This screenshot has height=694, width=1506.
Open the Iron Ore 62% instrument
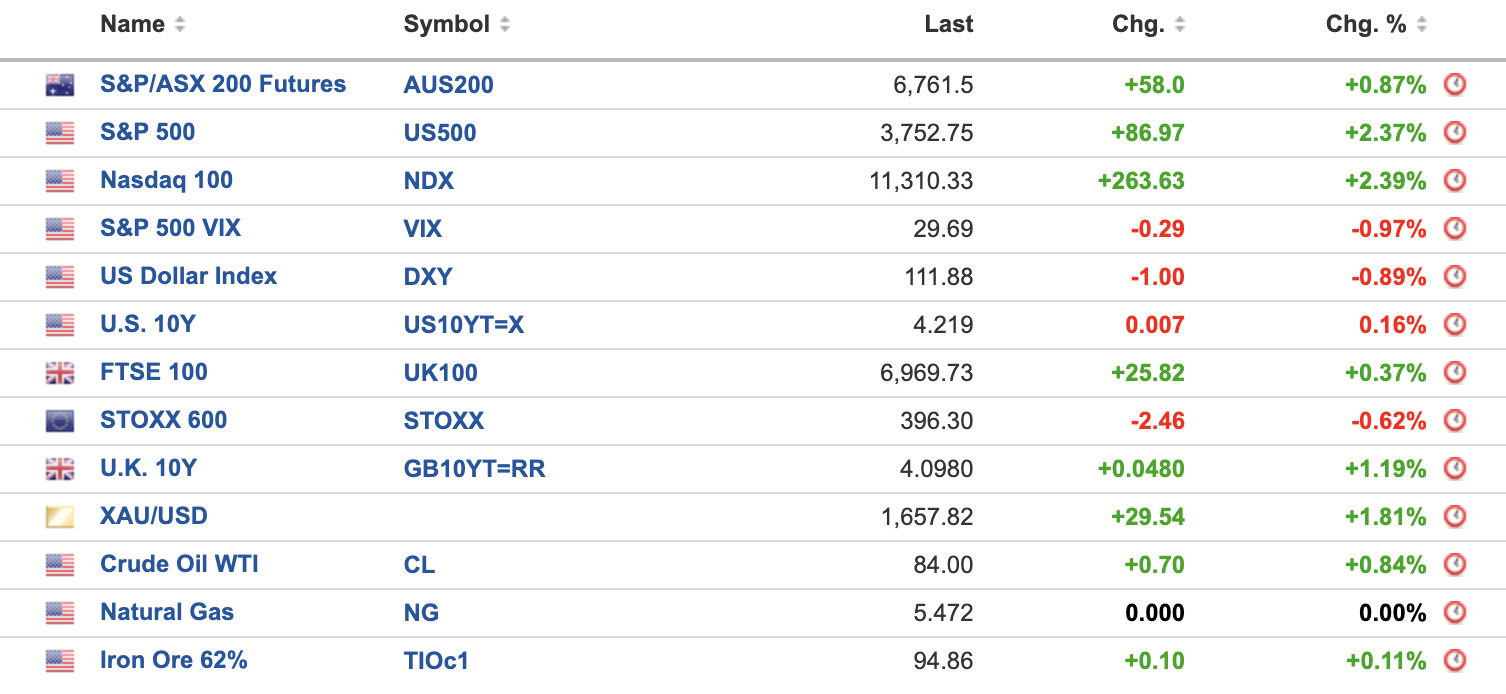click(x=173, y=660)
